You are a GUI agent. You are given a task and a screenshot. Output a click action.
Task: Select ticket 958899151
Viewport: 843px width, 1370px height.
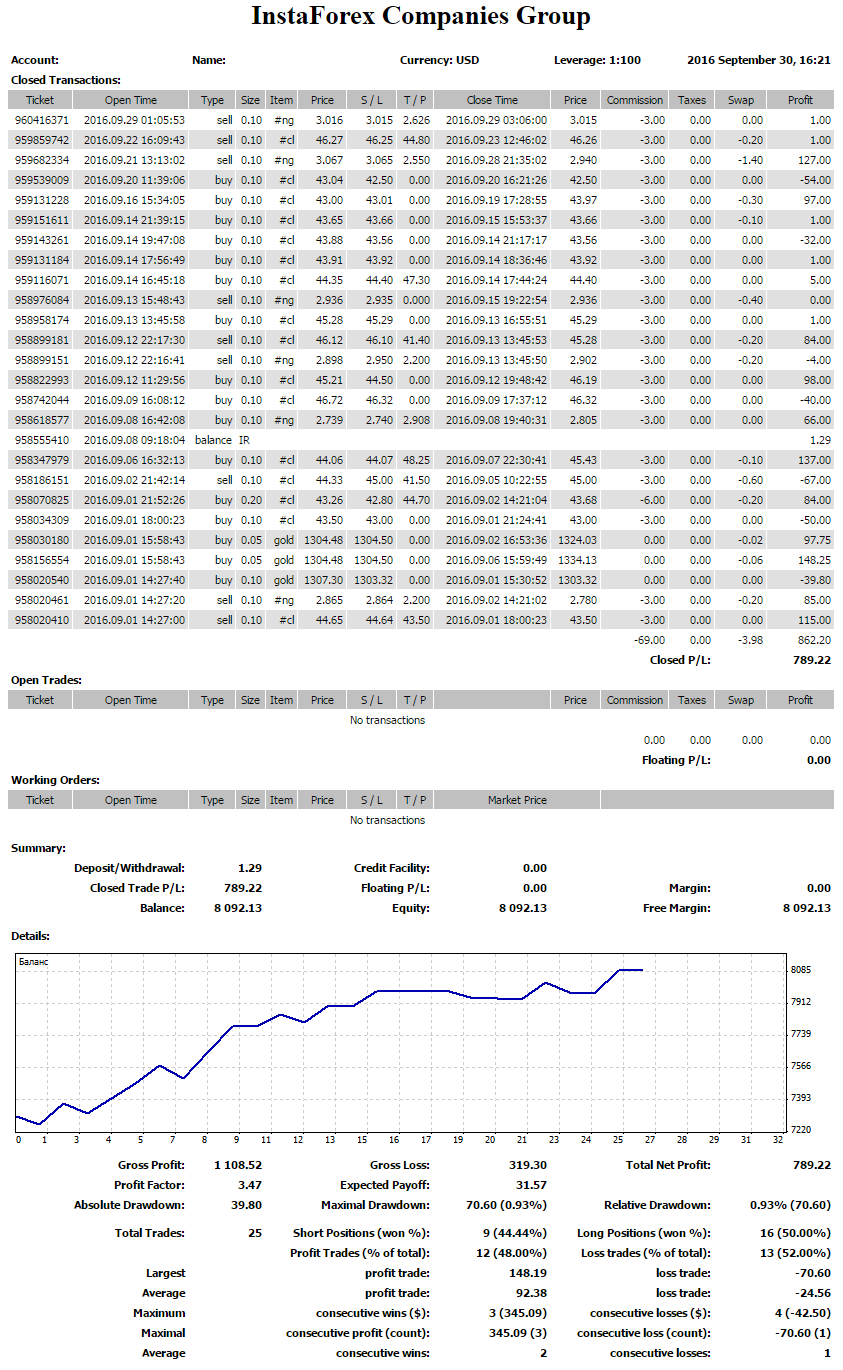pos(41,360)
